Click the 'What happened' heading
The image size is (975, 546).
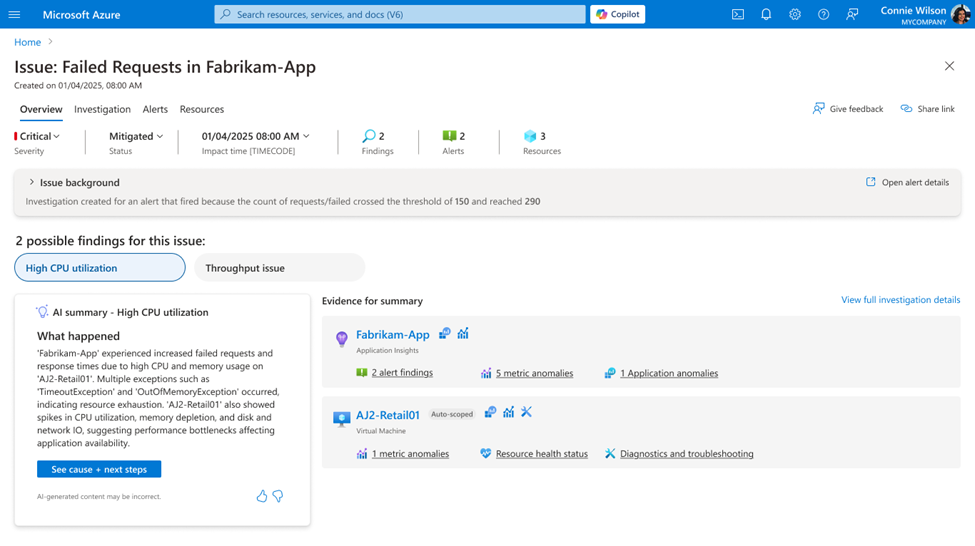[x=78, y=336]
